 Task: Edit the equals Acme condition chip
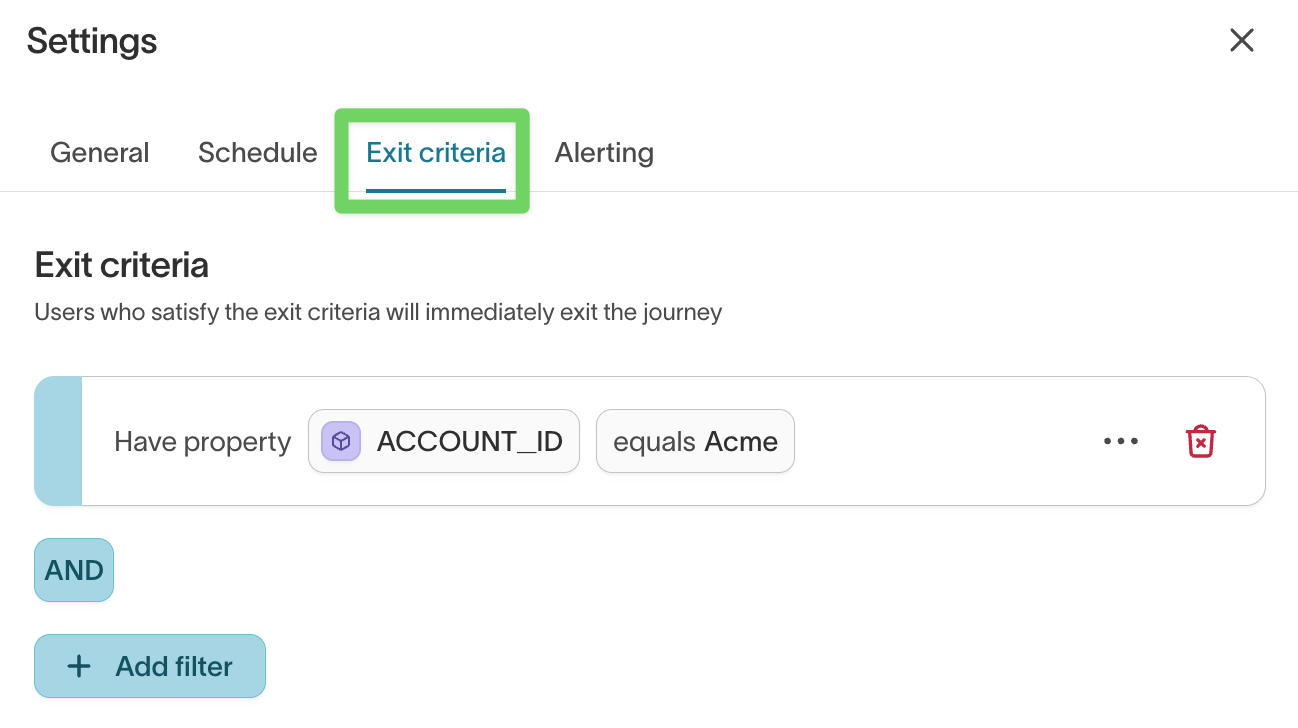tap(695, 440)
